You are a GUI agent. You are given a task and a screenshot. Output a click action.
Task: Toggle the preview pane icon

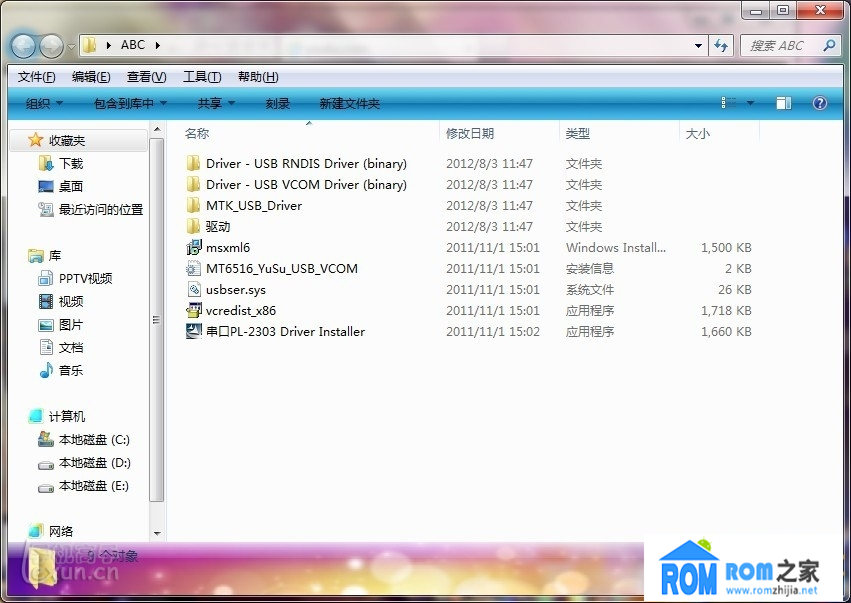click(784, 103)
